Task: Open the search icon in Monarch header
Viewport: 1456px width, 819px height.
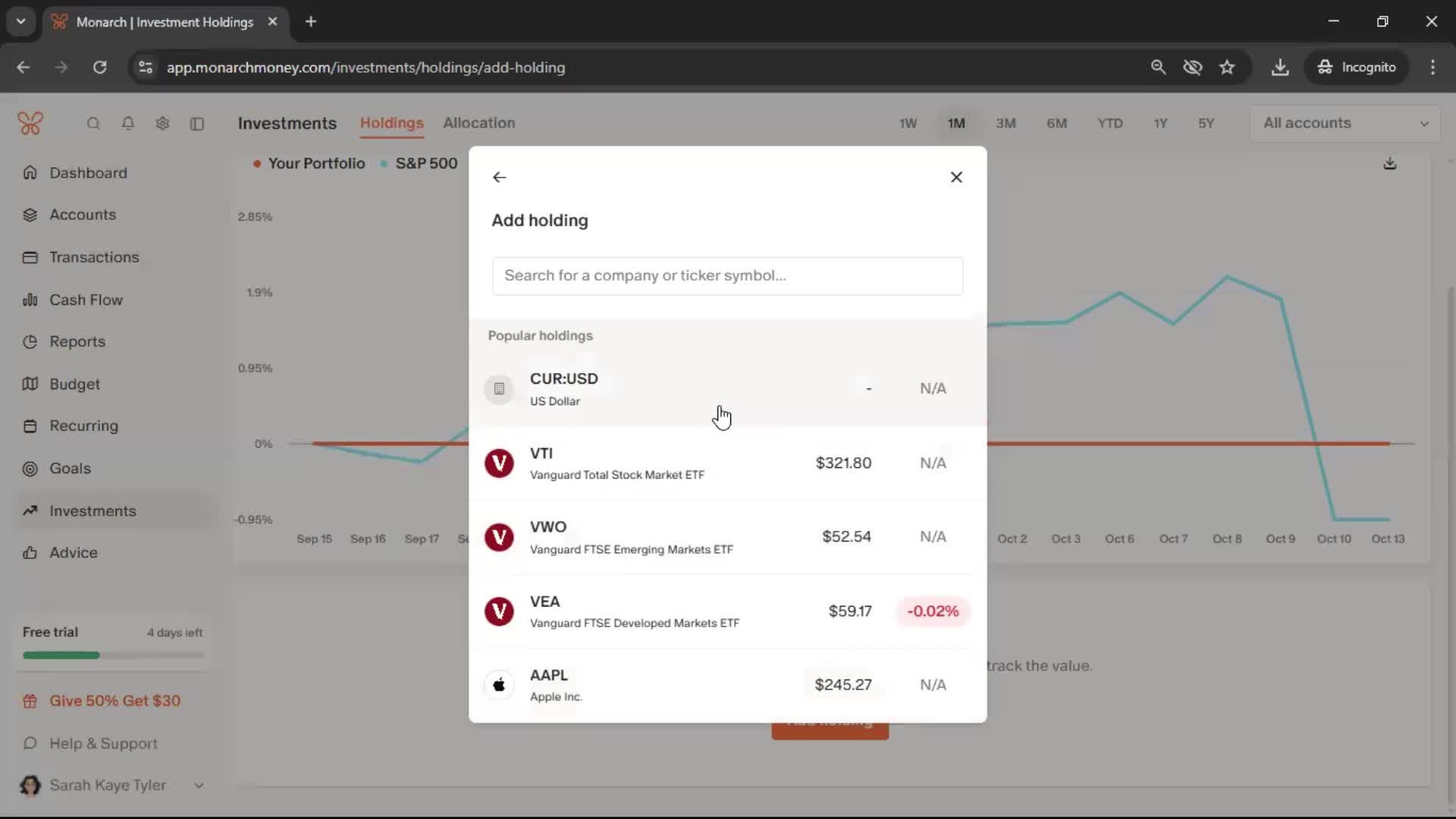Action: click(93, 124)
